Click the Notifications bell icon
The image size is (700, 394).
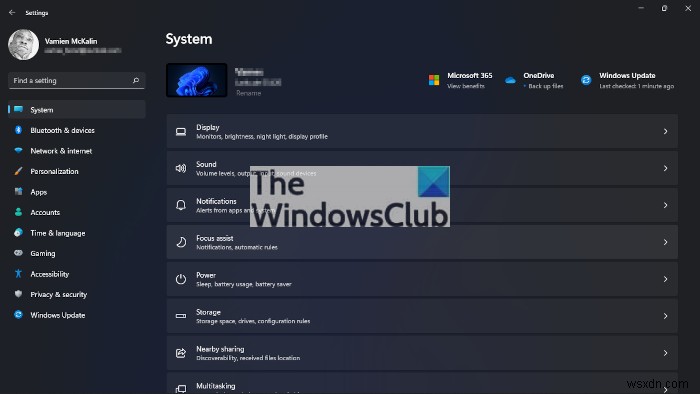click(181, 205)
